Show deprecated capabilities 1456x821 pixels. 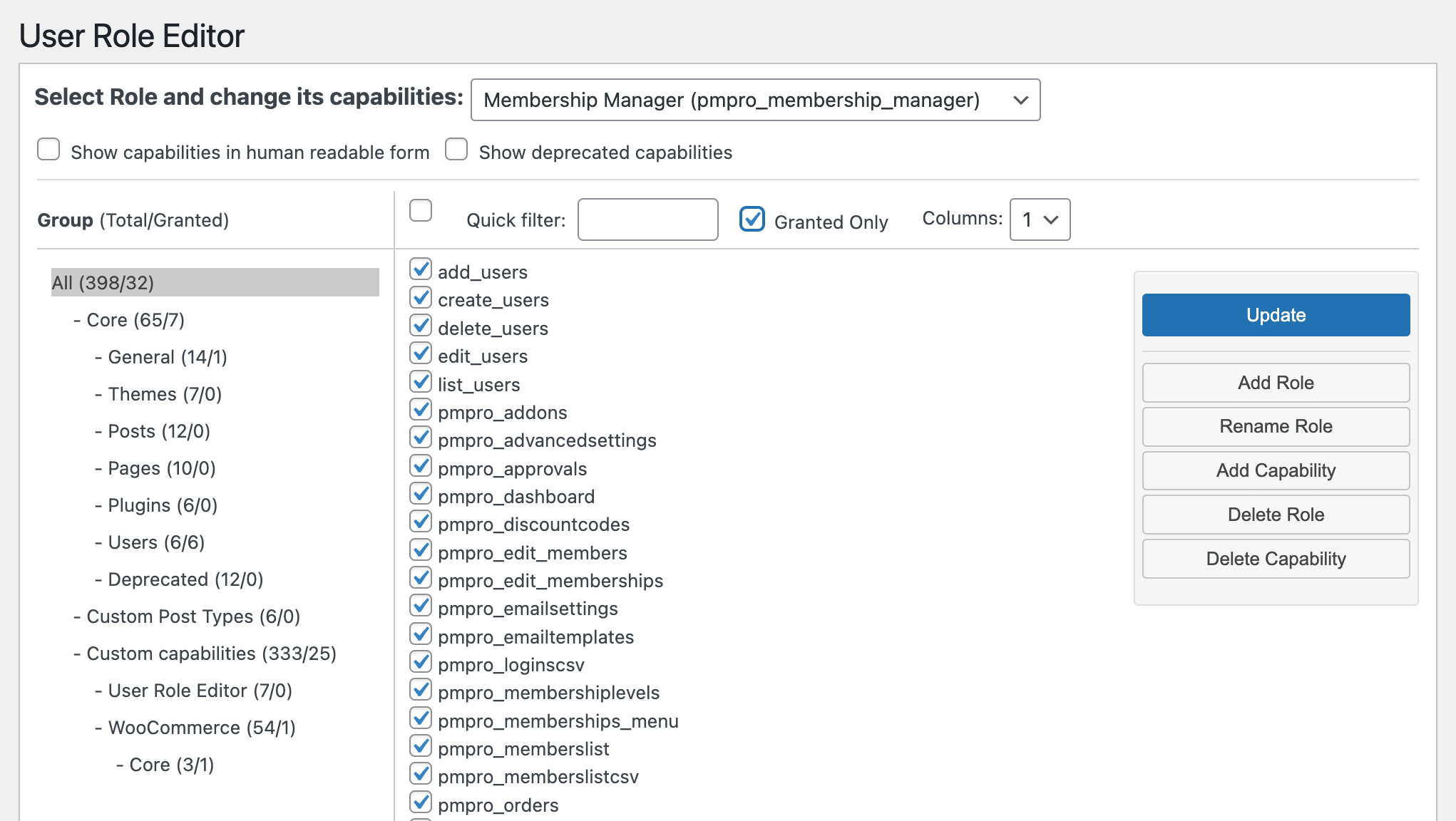[x=456, y=149]
